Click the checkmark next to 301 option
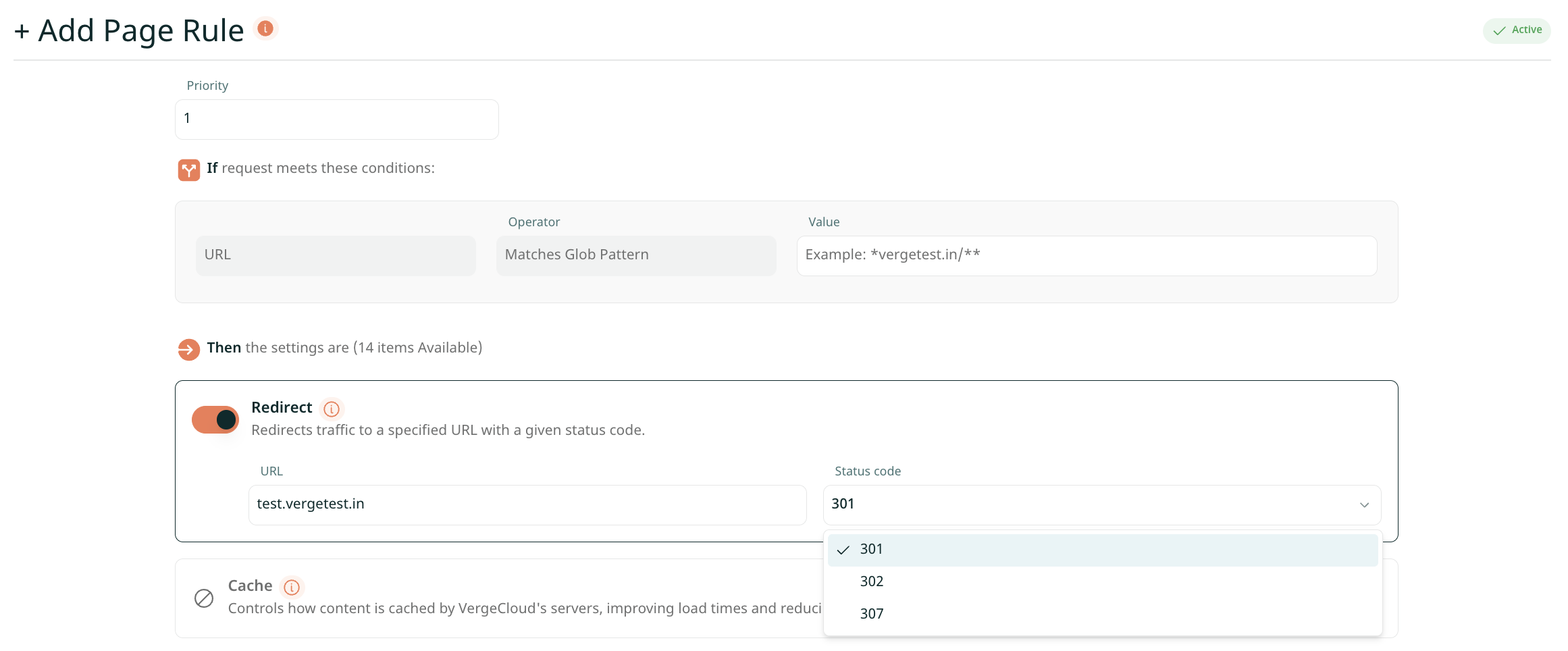1568x651 pixels. pyautogui.click(x=843, y=550)
